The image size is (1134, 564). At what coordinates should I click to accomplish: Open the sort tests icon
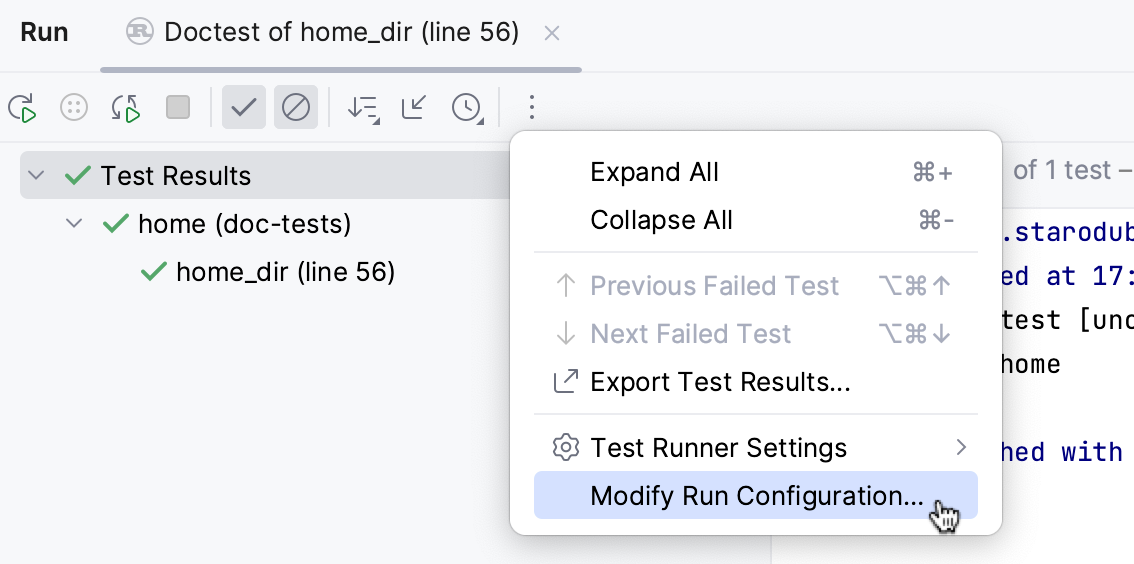click(x=362, y=107)
